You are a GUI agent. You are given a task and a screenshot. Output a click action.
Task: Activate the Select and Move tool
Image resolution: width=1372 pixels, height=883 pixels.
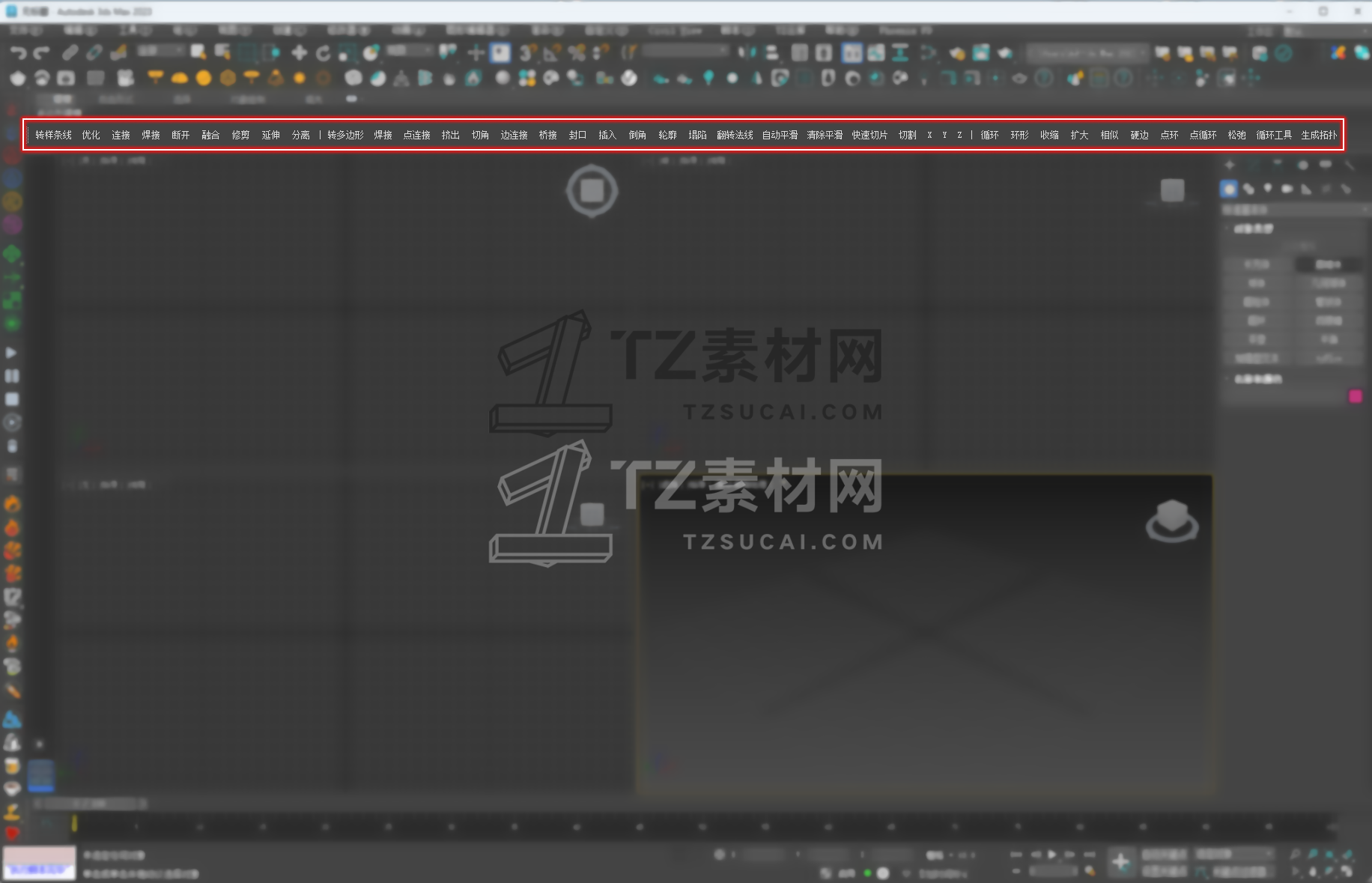pyautogui.click(x=300, y=52)
